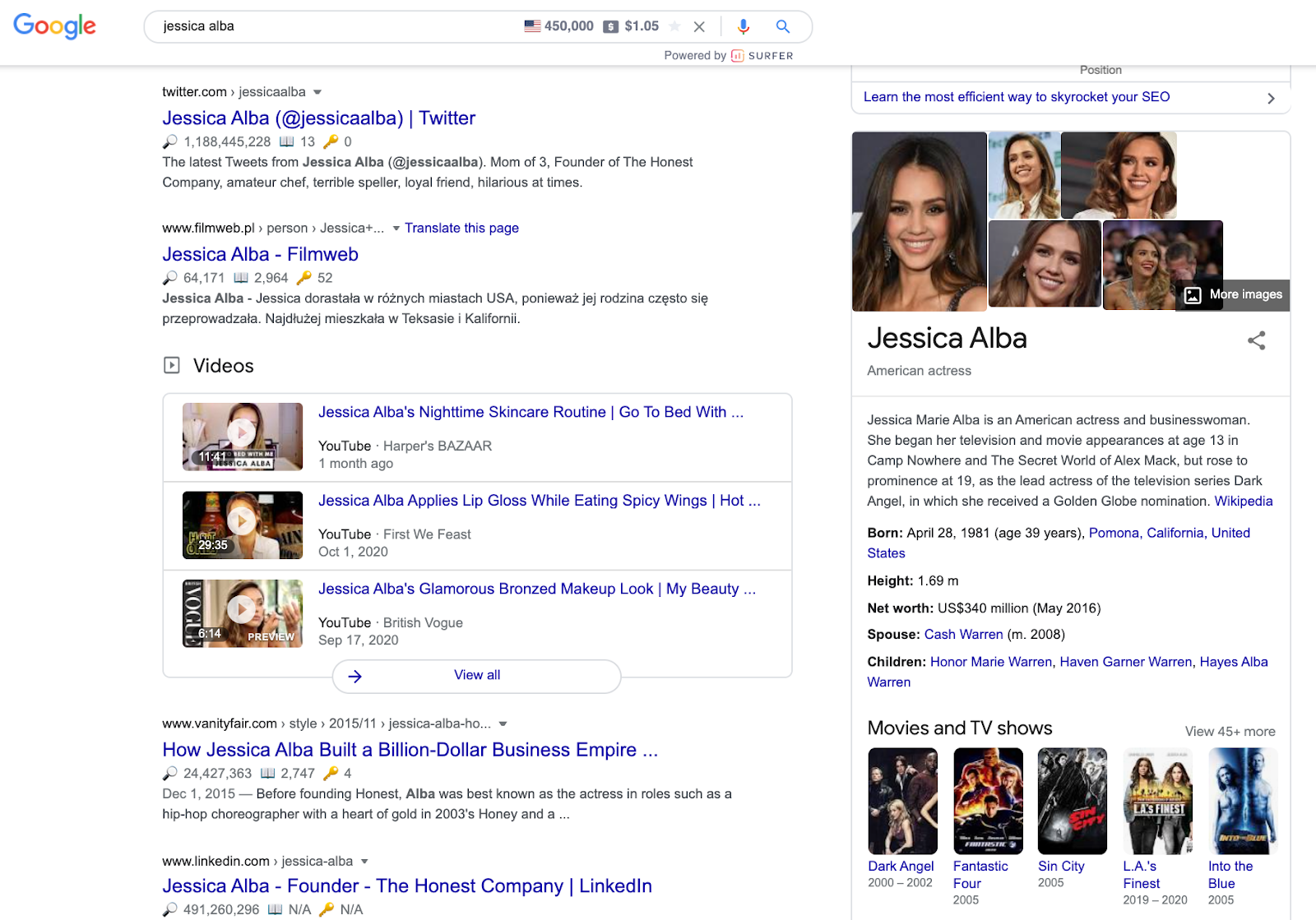The width and height of the screenshot is (1316, 920).
Task: Open L.A.'s Finest poster
Action: [x=1158, y=801]
